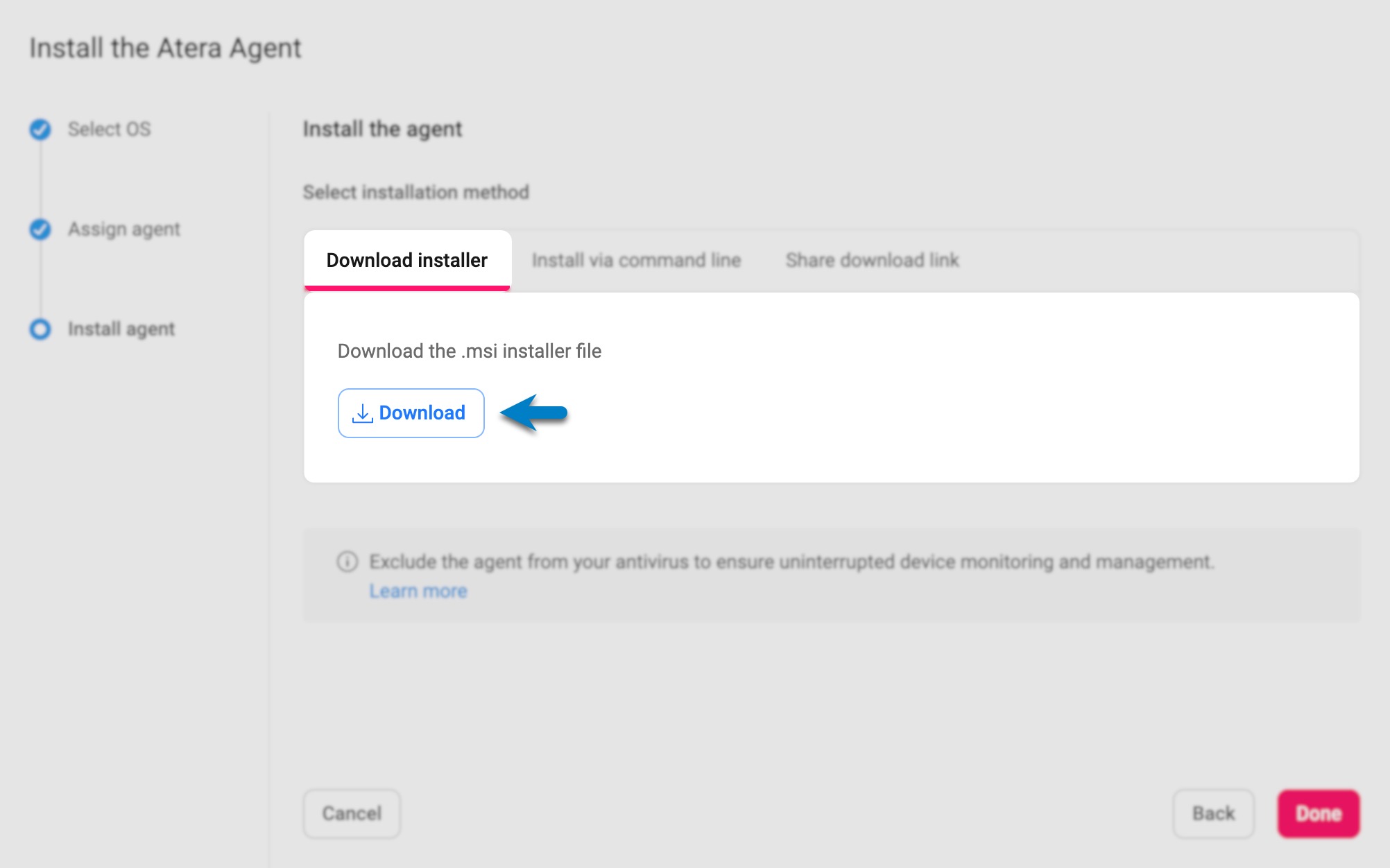Click the 'Select installation method' label
The image size is (1390, 868).
click(416, 192)
